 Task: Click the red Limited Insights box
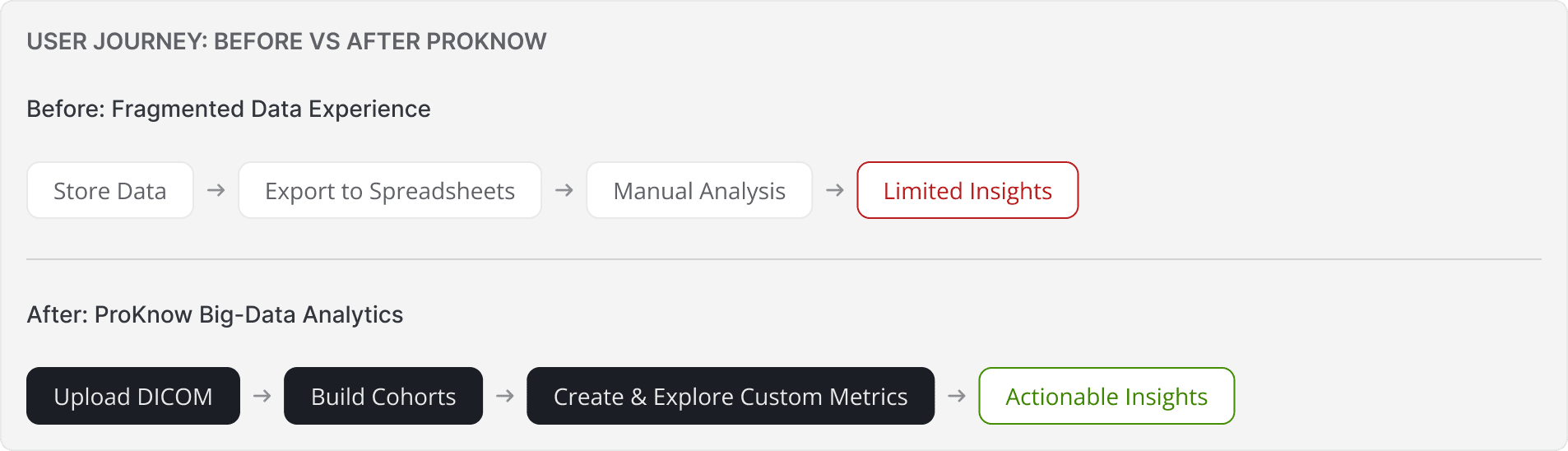coord(967,191)
